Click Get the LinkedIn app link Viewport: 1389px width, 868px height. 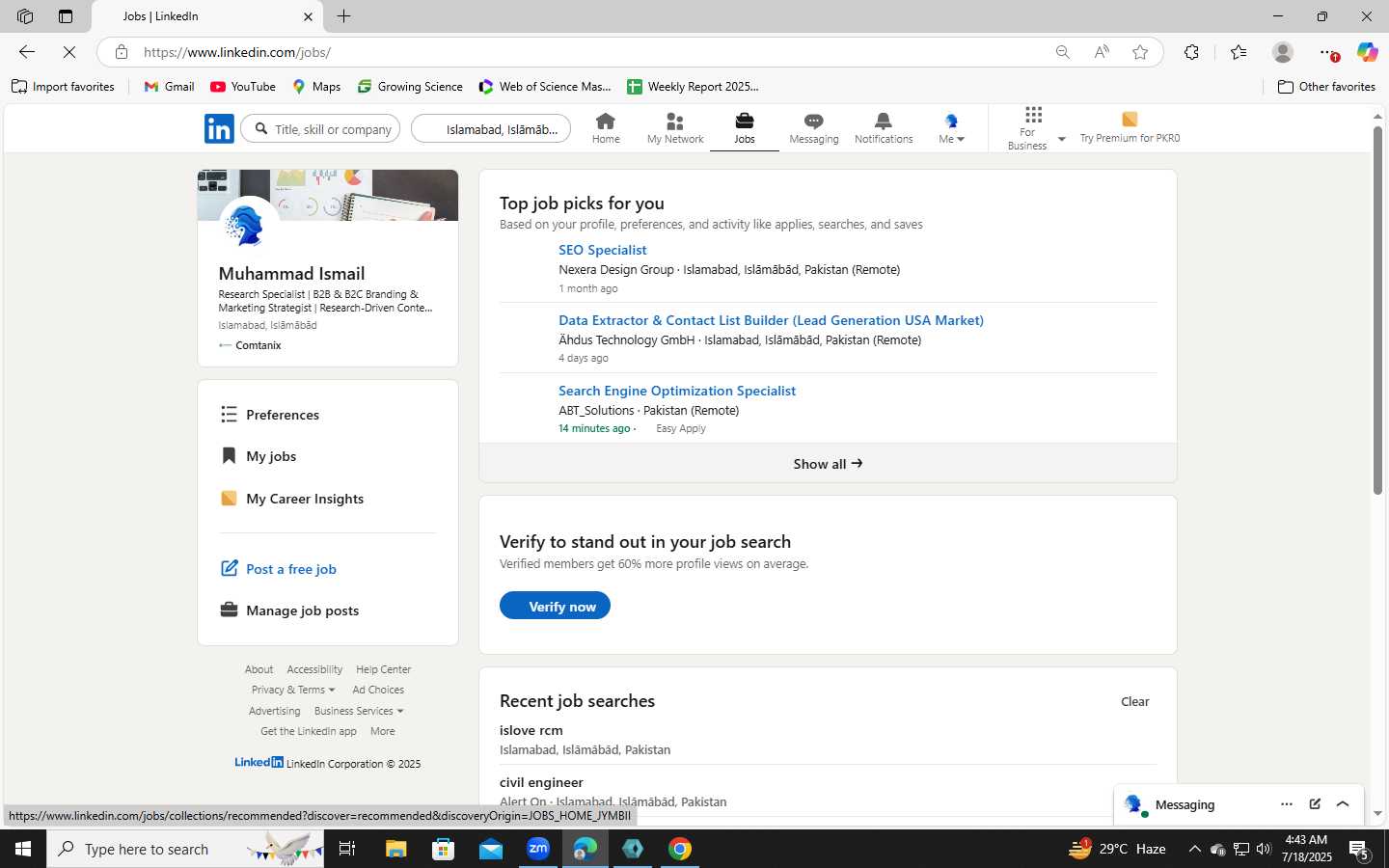pos(309,731)
